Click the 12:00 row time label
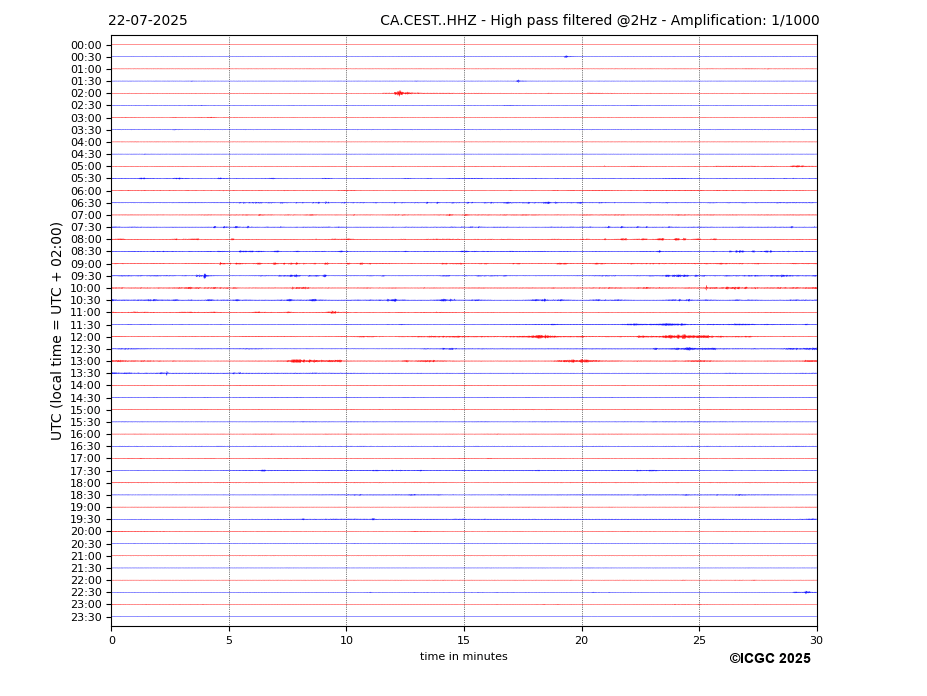Screen dimensions: 927x696 86,337
